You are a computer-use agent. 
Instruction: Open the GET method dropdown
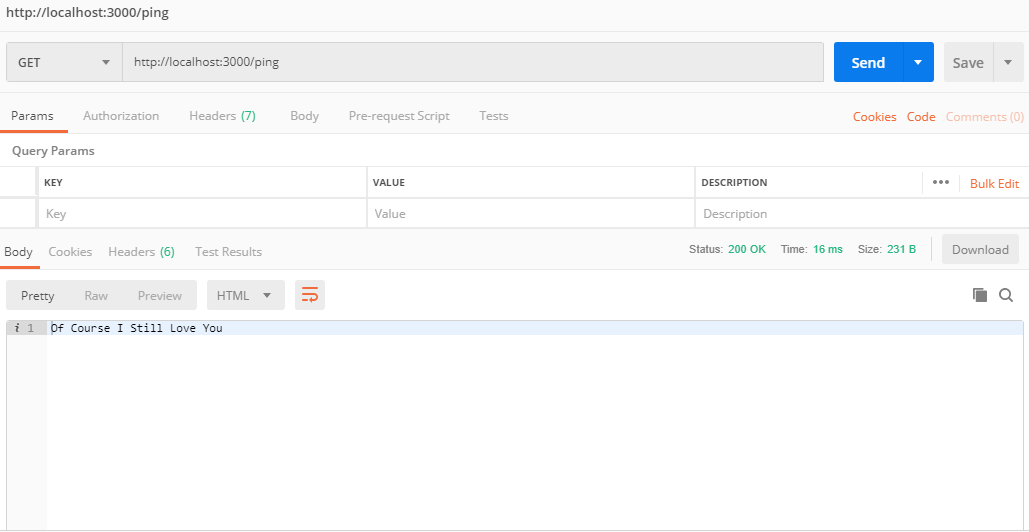pos(64,62)
